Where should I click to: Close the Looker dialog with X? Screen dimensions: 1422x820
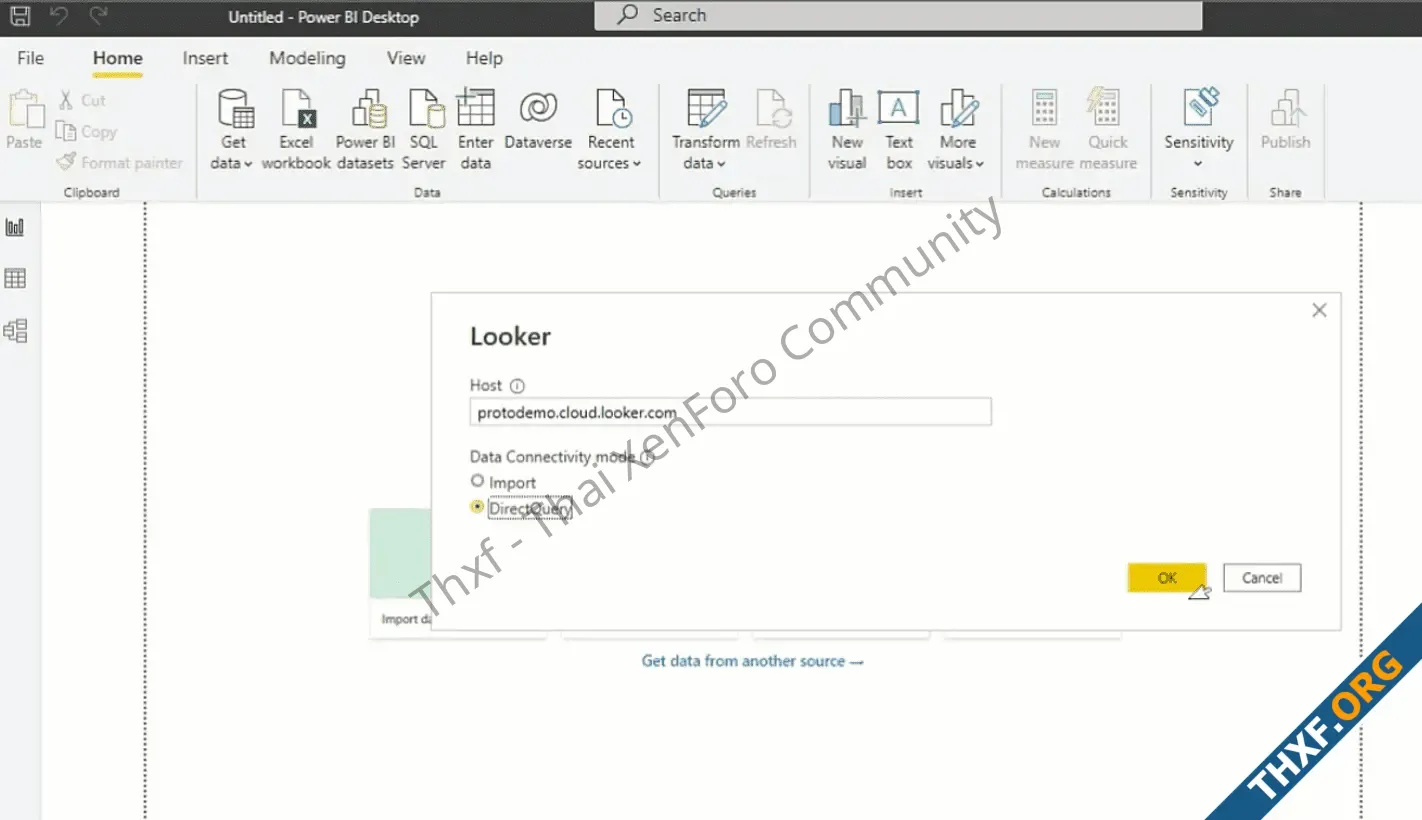(x=1319, y=310)
